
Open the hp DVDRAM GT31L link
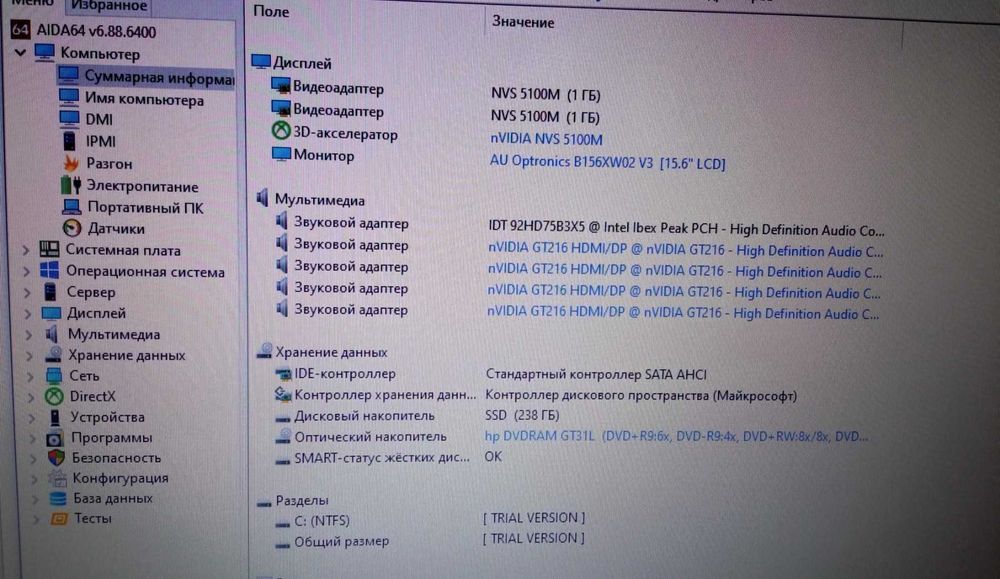pyautogui.click(x=676, y=437)
